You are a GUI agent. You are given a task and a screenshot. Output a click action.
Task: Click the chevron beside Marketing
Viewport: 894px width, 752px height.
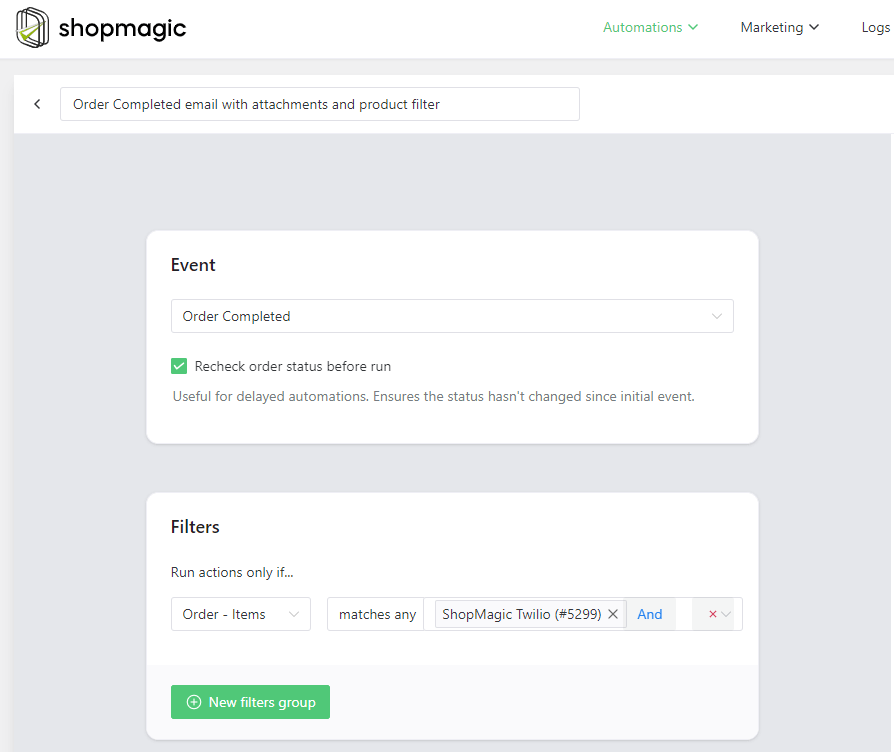814,27
